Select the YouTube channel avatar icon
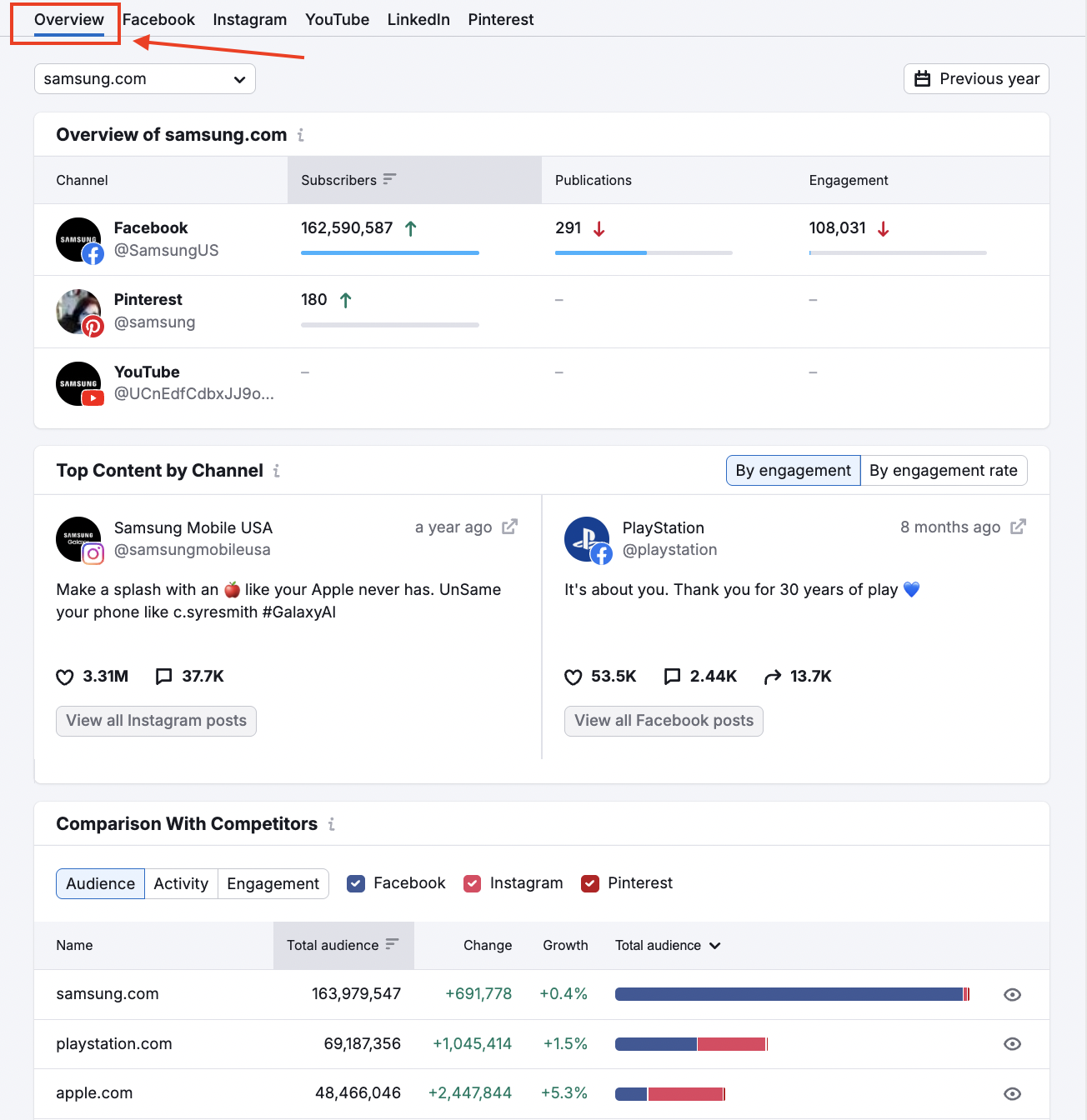This screenshot has height=1120, width=1087. click(x=79, y=383)
